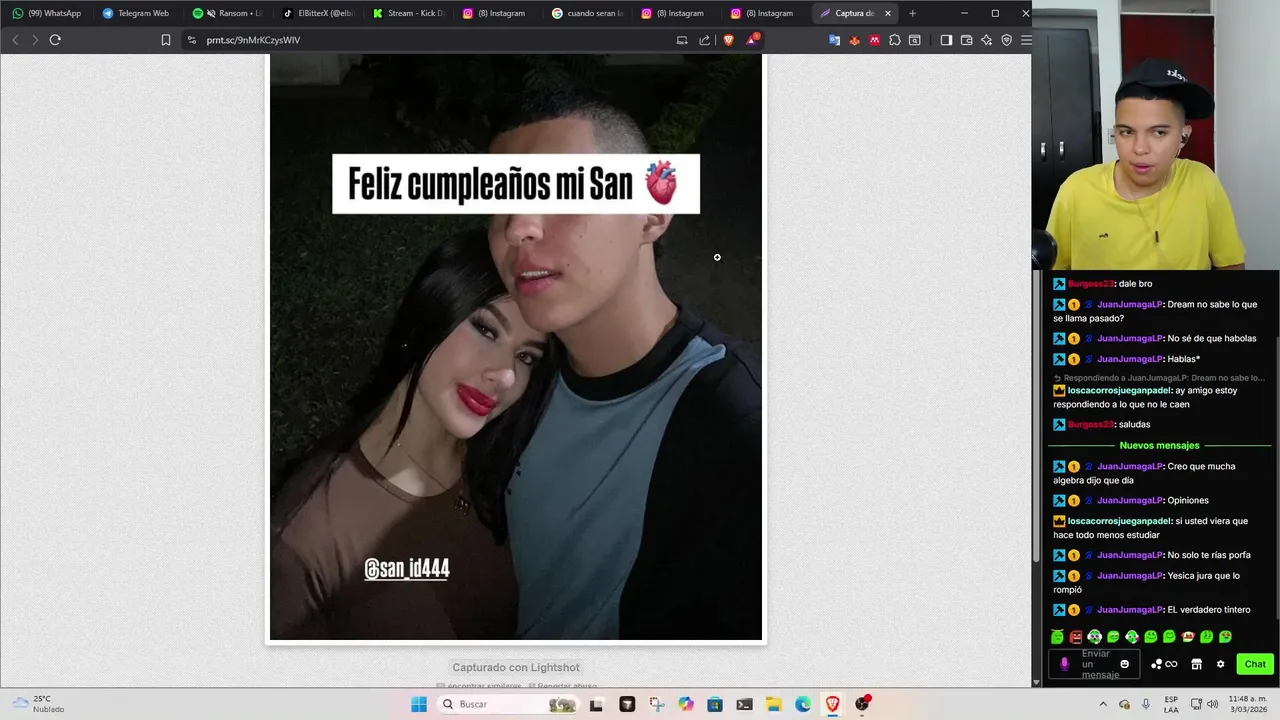Open channel points dots icon
The image size is (1280, 720).
(x=1157, y=664)
